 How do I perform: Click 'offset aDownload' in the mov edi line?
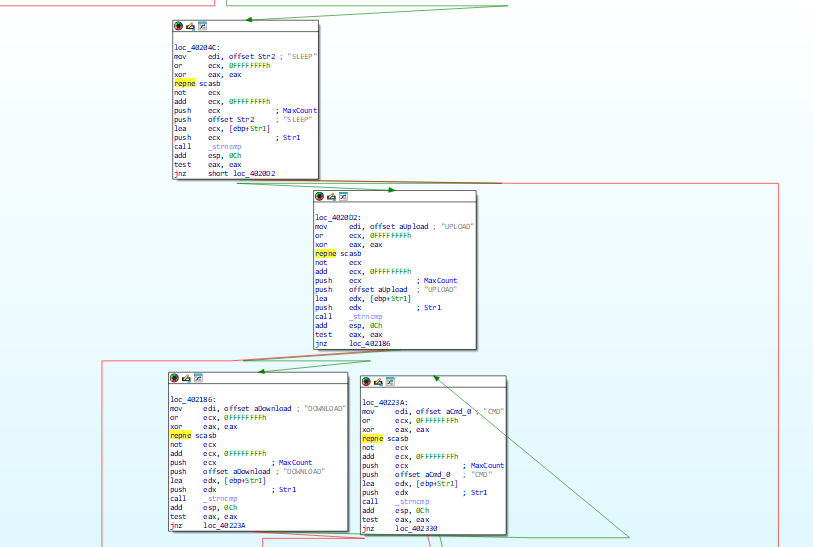(258, 409)
